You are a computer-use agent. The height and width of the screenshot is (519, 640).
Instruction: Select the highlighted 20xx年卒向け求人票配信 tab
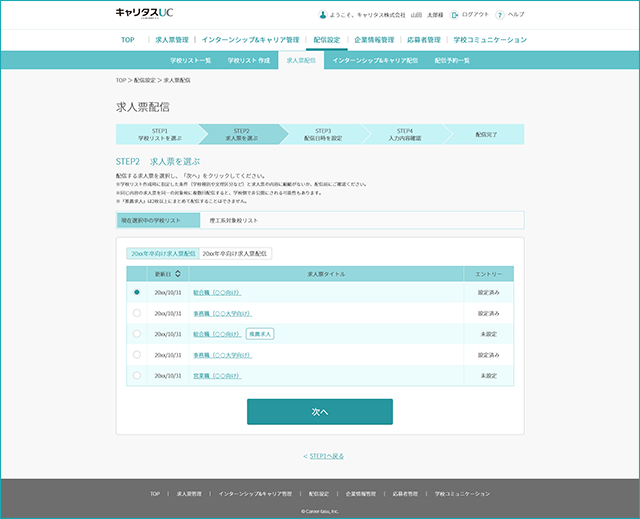tap(163, 253)
